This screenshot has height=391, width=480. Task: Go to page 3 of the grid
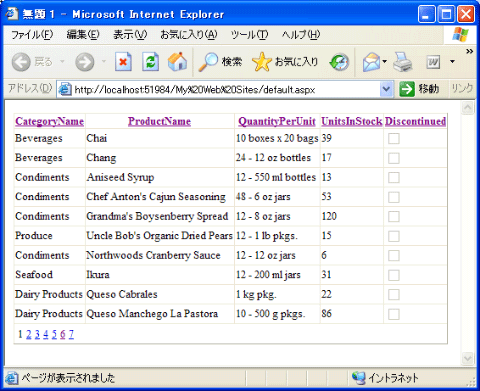37,334
